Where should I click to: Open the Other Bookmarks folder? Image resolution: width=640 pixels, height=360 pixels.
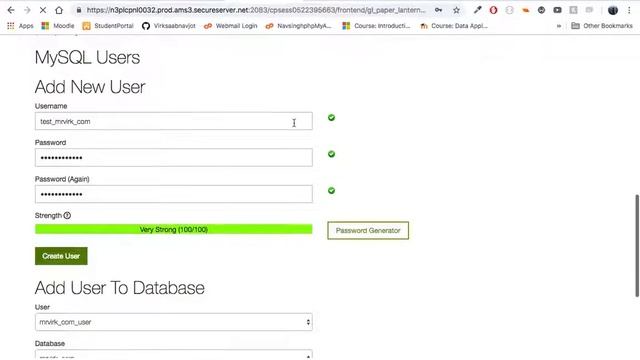tap(602, 26)
